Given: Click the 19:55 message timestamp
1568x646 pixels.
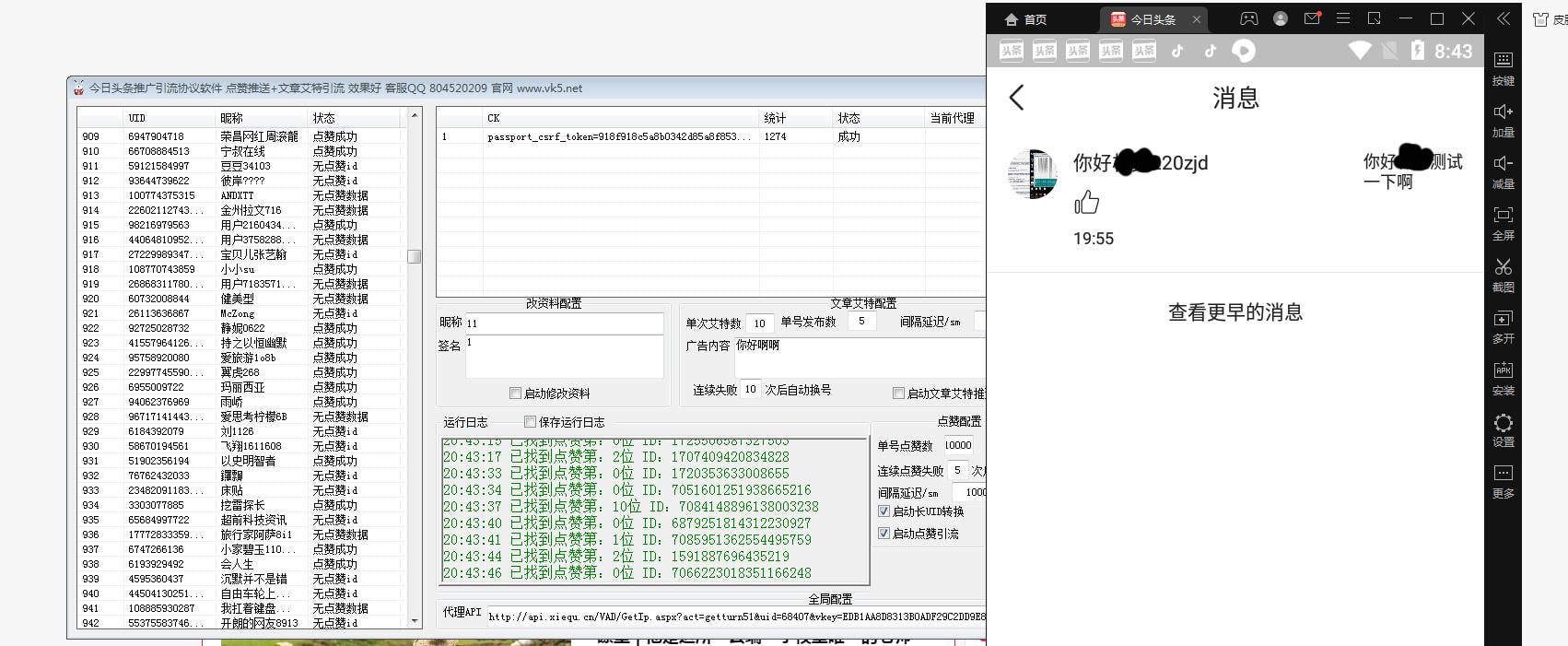Looking at the screenshot, I should pyautogui.click(x=1094, y=239).
